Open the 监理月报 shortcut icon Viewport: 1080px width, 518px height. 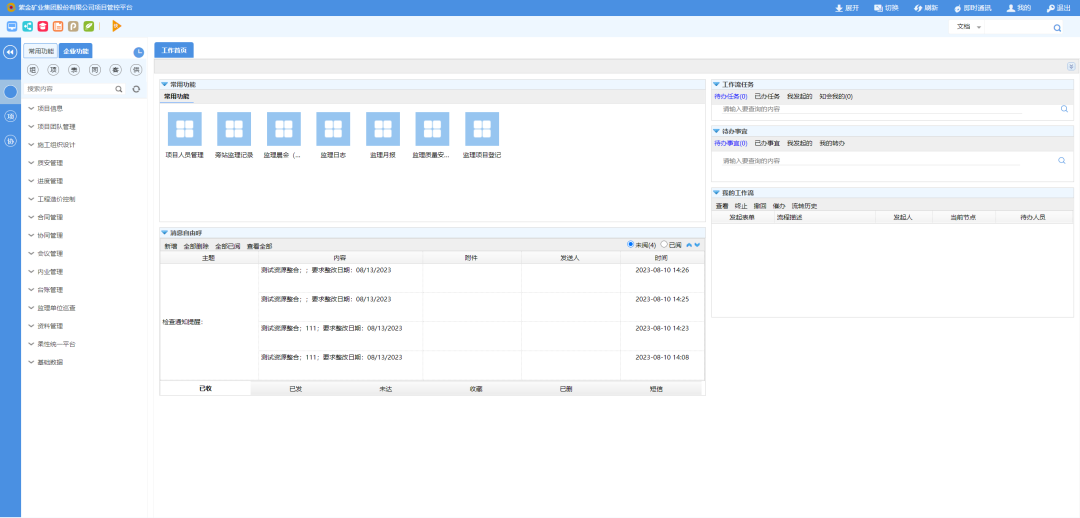click(x=383, y=129)
